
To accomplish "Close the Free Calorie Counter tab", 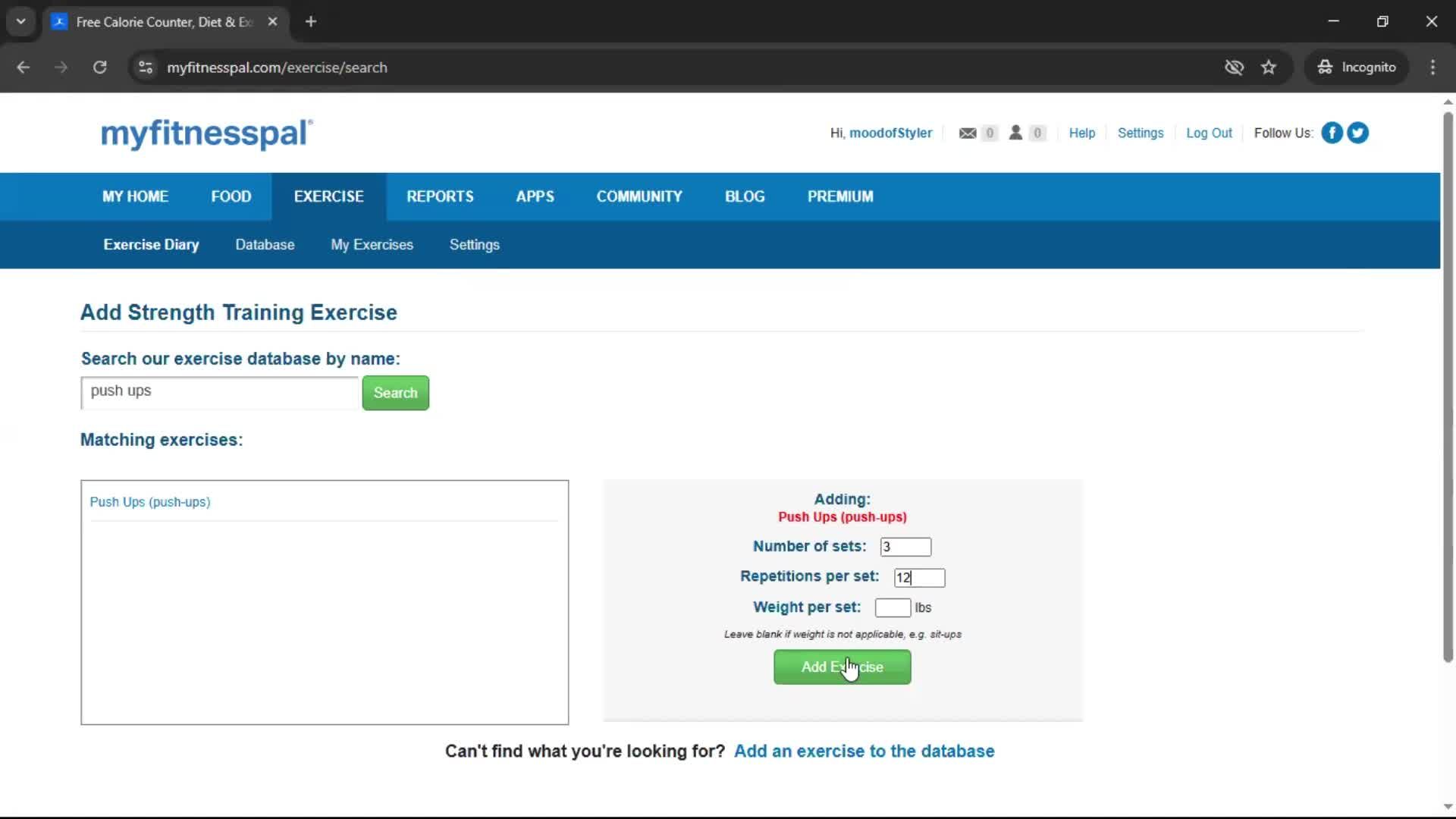I will [273, 22].
